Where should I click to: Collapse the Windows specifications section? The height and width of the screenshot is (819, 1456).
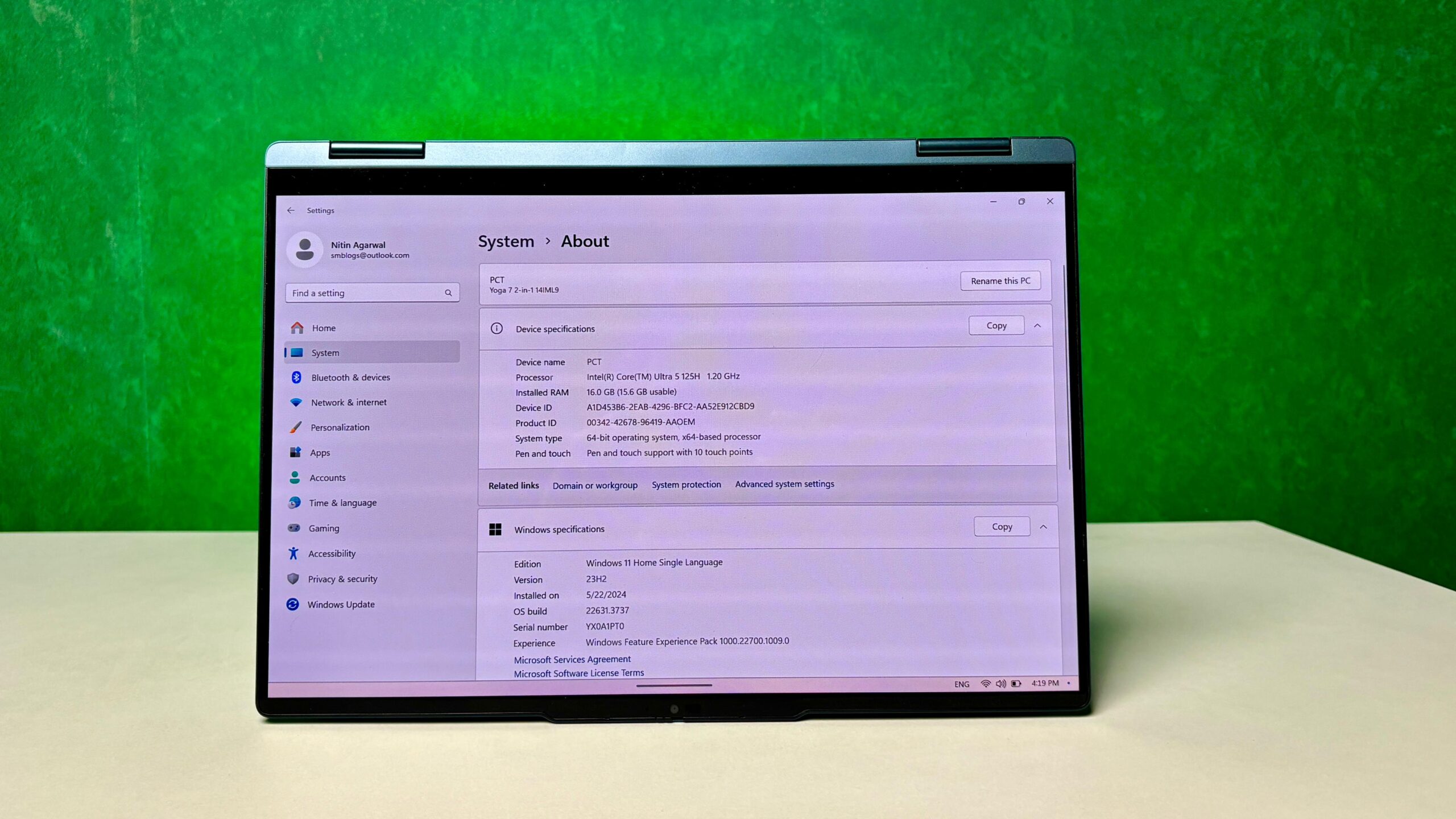[x=1043, y=527]
